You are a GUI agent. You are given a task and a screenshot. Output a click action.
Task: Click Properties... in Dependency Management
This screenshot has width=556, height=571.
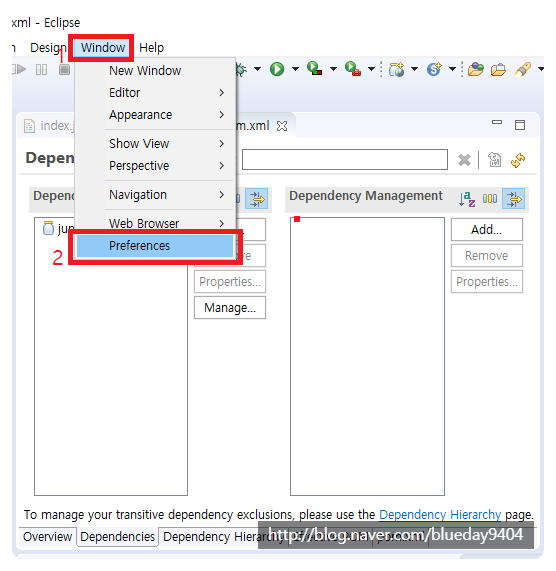pyautogui.click(x=487, y=281)
